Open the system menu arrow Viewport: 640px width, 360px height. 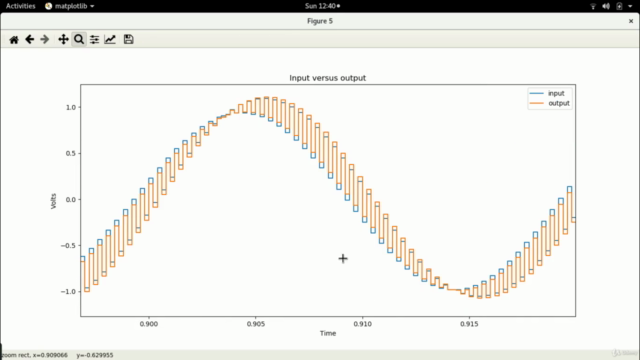click(630, 7)
